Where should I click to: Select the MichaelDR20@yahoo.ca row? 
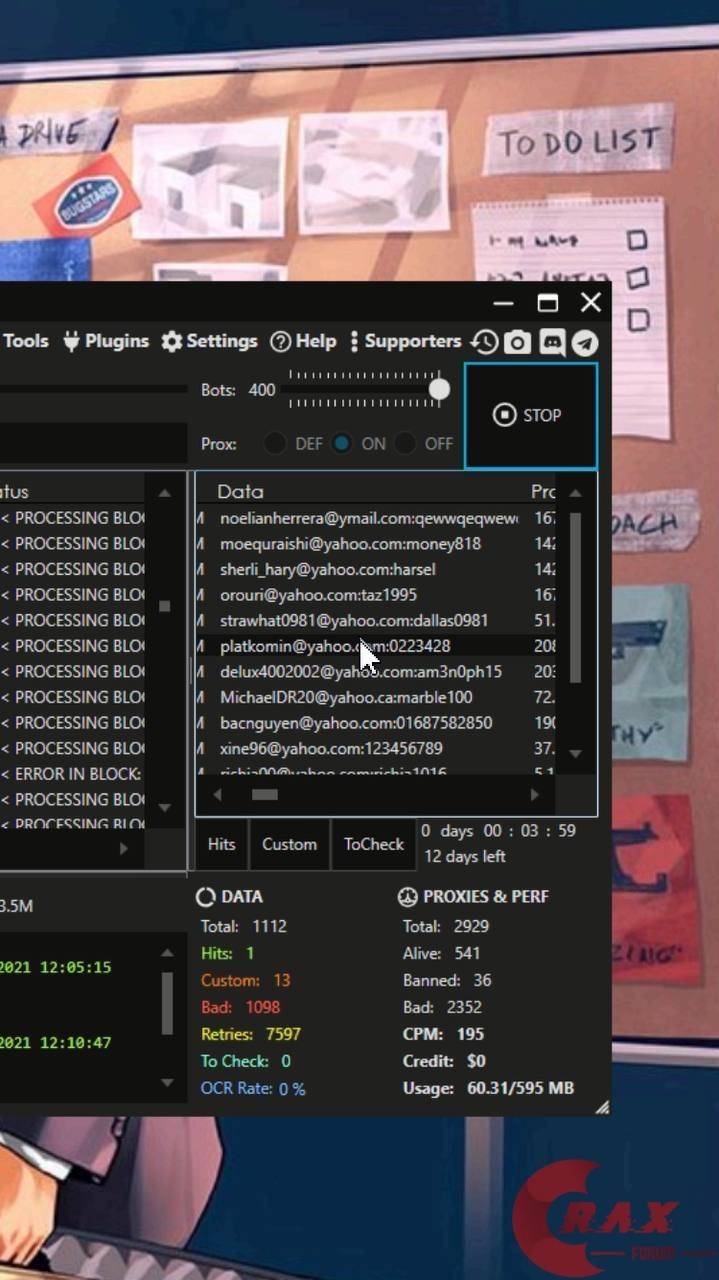(375, 697)
